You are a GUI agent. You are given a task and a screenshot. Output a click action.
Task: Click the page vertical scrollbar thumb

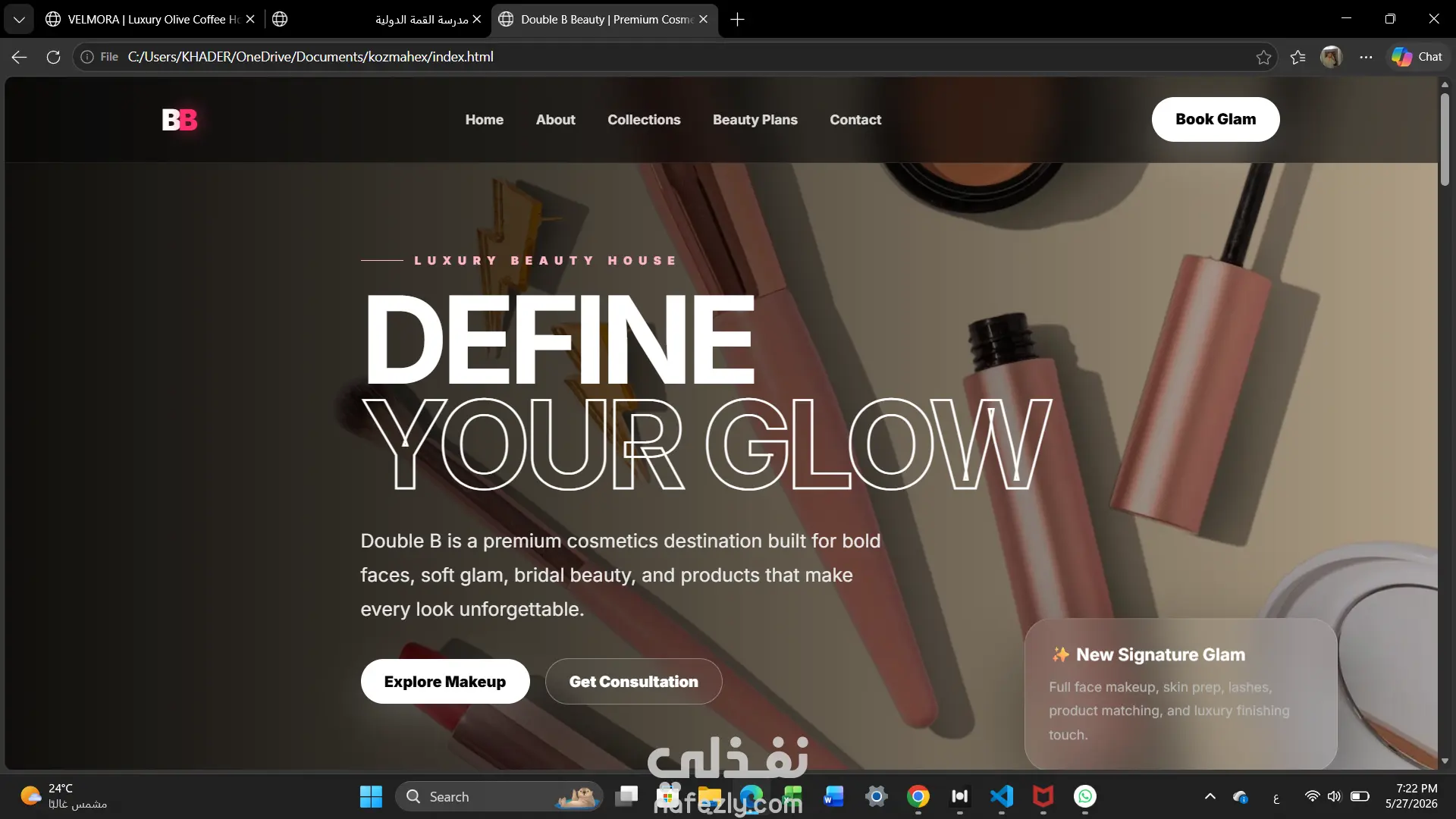[x=1445, y=138]
